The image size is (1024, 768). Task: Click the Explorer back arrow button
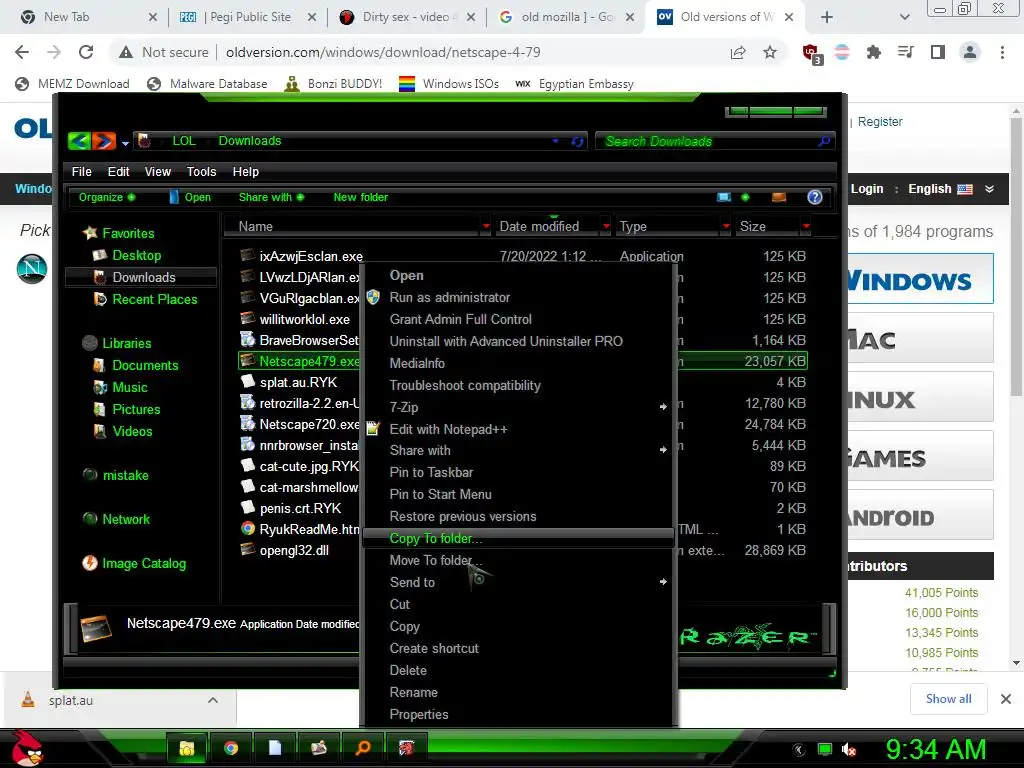[79, 140]
